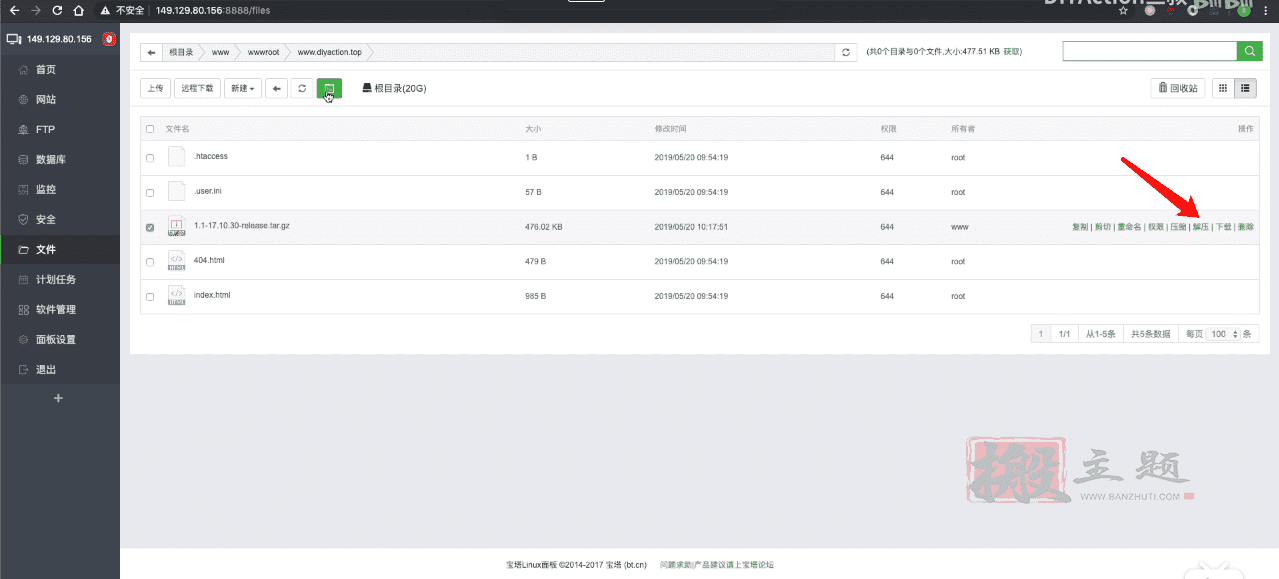Click the green search icon button
This screenshot has height=579, width=1279.
1249,51
